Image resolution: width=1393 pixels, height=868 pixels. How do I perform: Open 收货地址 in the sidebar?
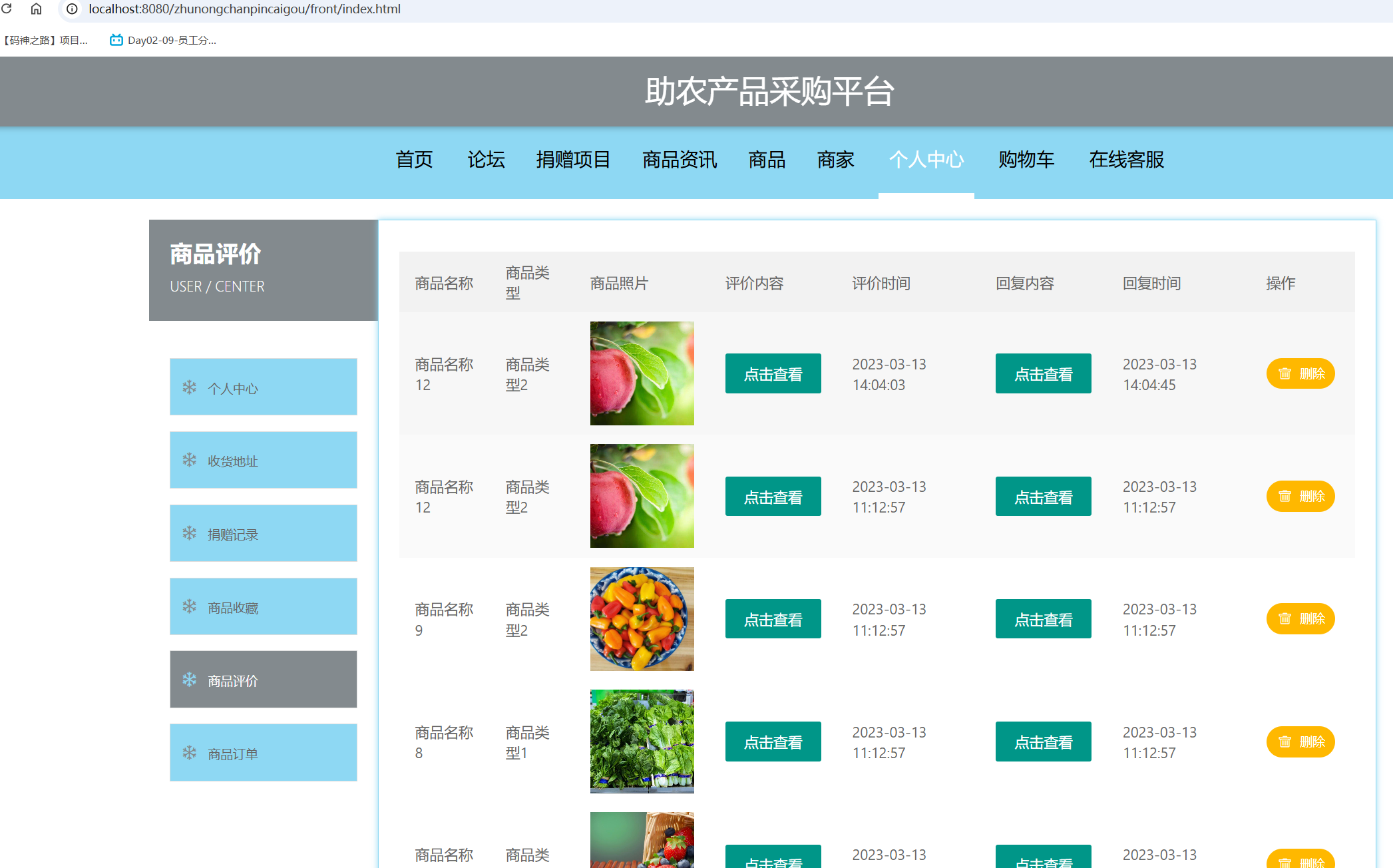(264, 460)
